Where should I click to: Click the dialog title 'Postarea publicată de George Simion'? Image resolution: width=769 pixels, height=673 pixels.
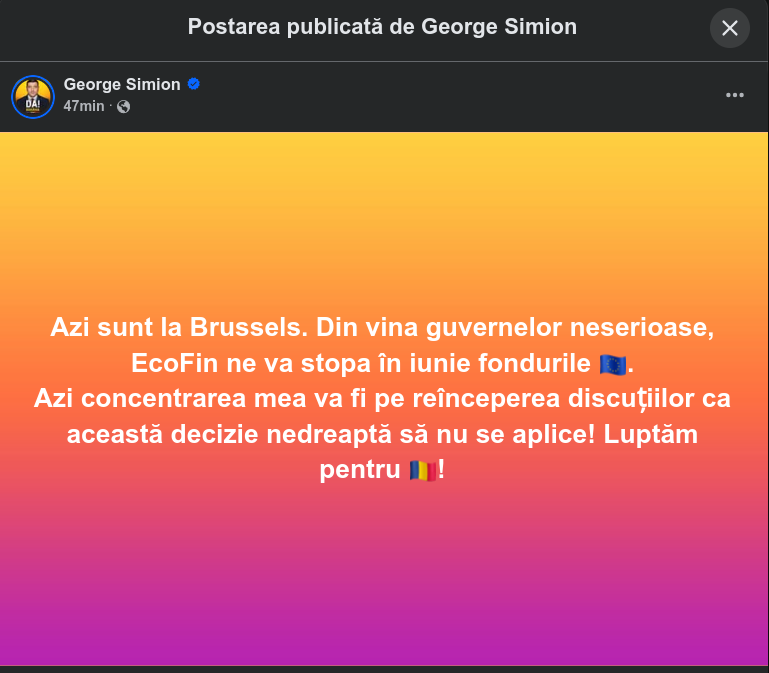[382, 27]
